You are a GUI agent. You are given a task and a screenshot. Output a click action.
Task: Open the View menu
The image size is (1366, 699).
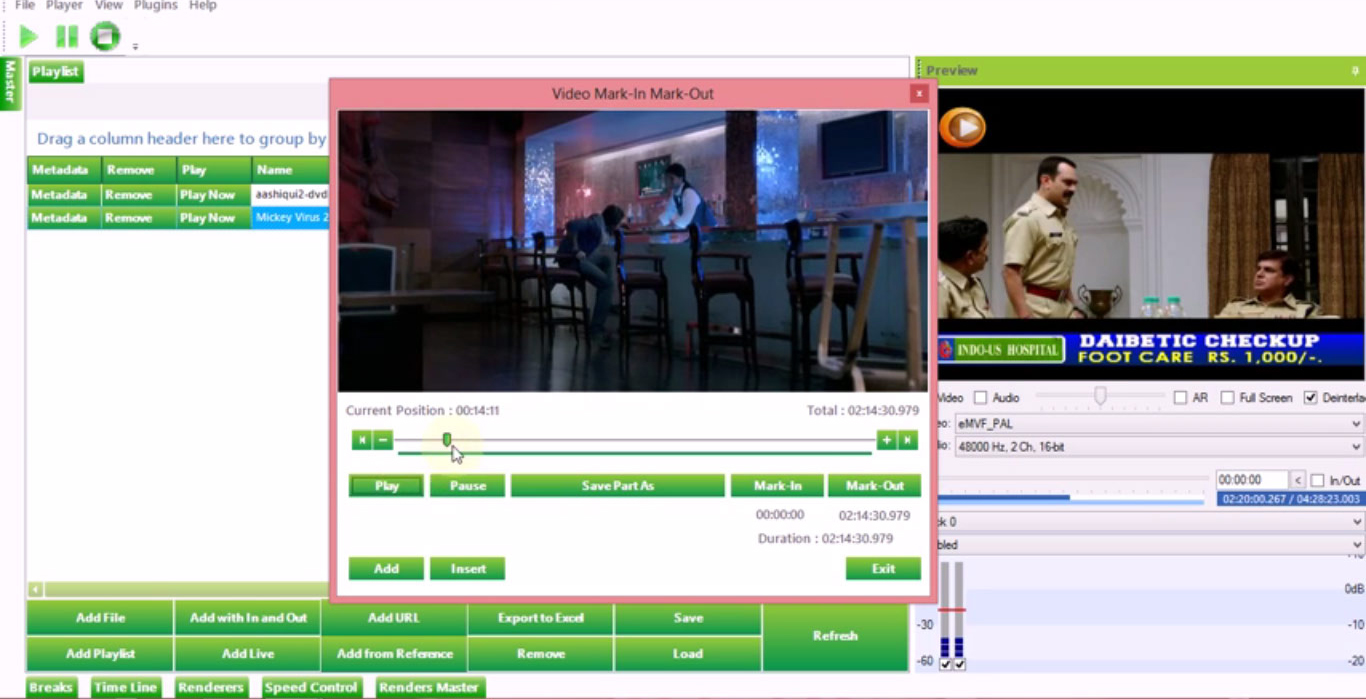tap(109, 5)
